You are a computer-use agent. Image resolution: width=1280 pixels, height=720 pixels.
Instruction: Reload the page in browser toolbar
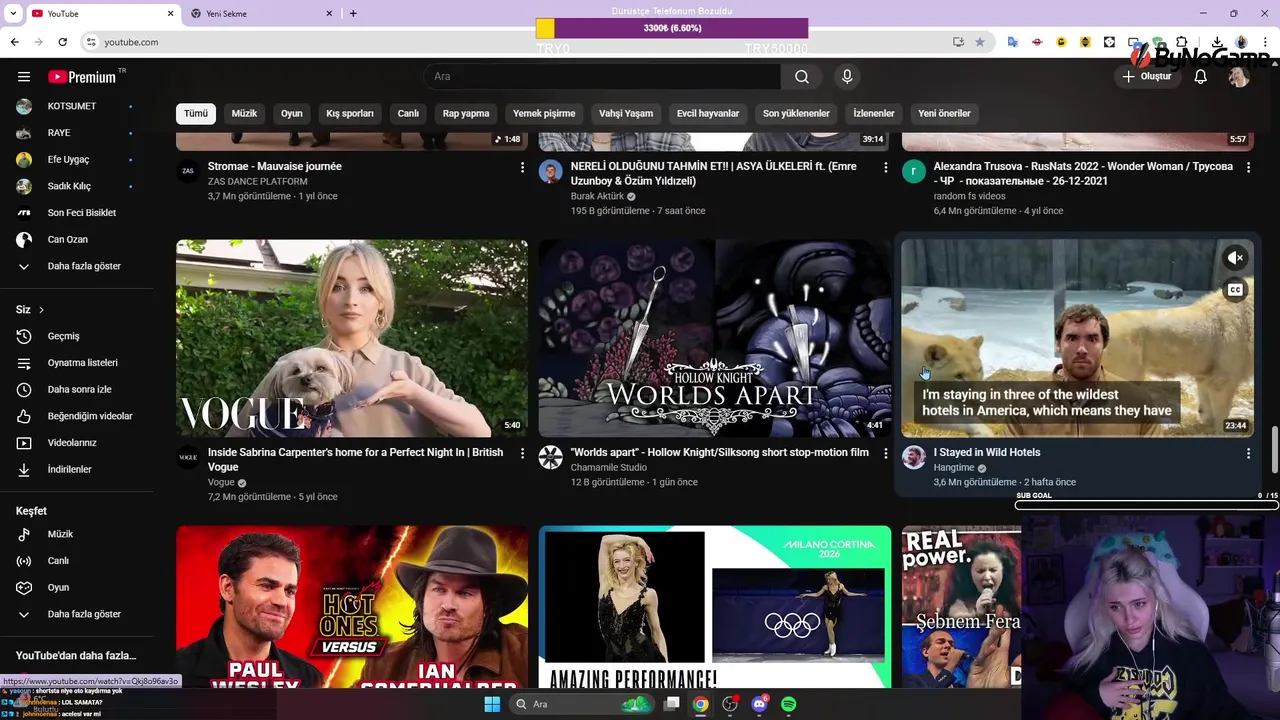[62, 42]
